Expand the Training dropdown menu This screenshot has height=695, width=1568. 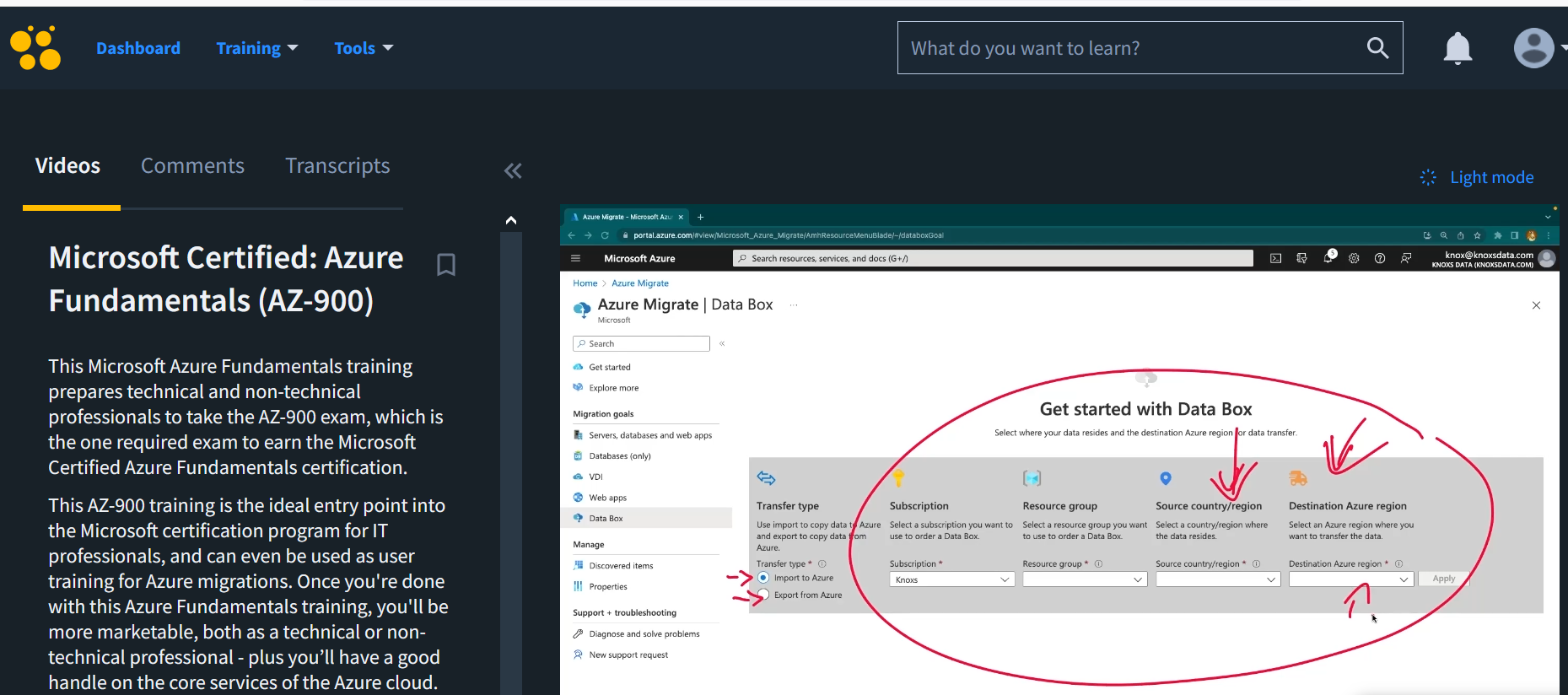[257, 48]
